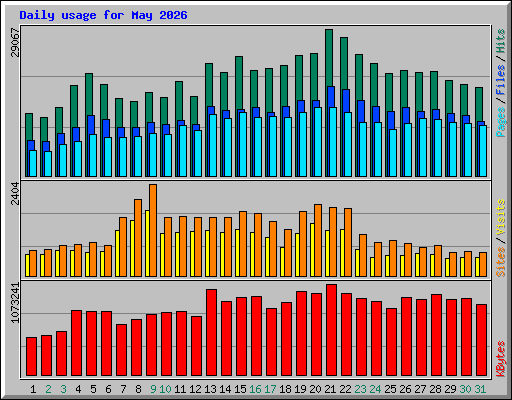Screen dimensions: 512x400
Task: Select the orange bar for day 8
Action: click(x=138, y=238)
